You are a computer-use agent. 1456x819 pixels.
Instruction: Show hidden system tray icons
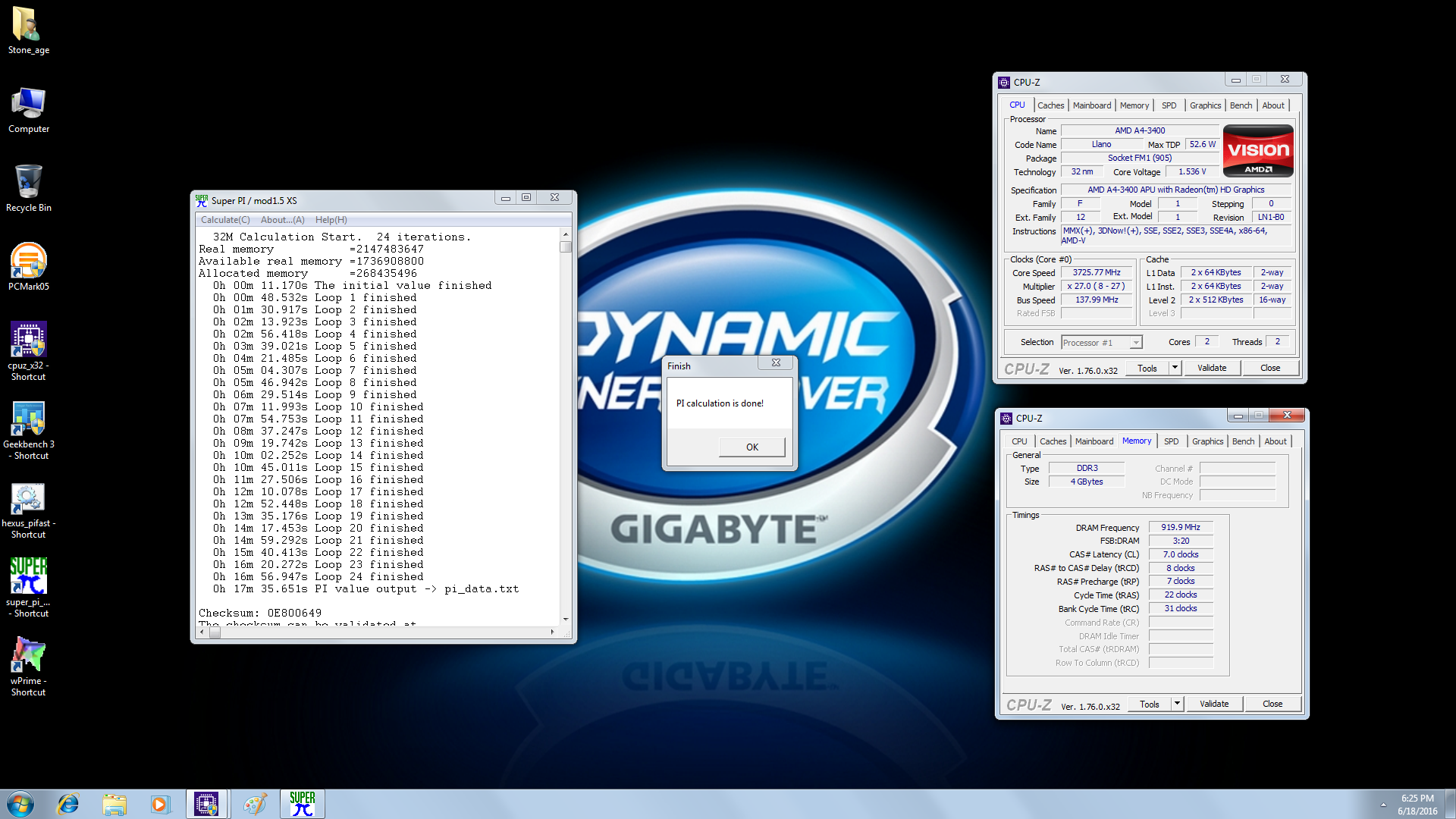coord(1383,805)
